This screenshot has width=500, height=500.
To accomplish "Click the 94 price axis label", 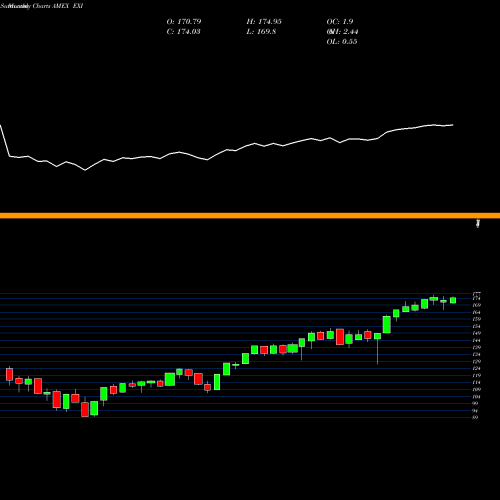I will pos(475,411).
